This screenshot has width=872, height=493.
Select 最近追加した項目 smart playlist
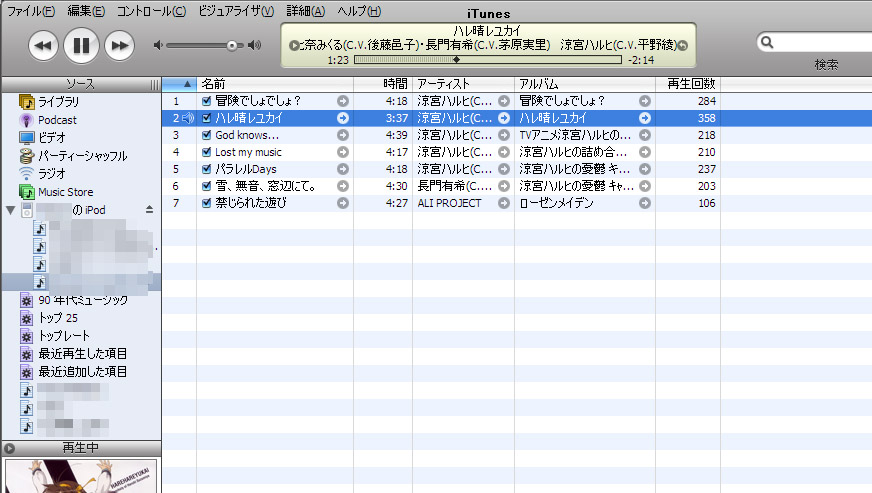81,372
